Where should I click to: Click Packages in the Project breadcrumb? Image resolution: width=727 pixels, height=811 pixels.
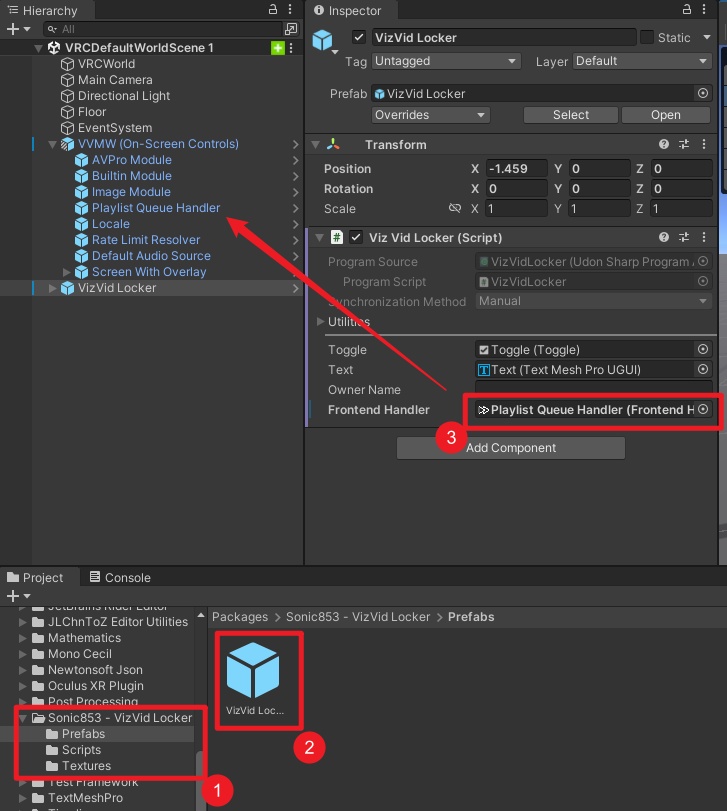(240, 617)
